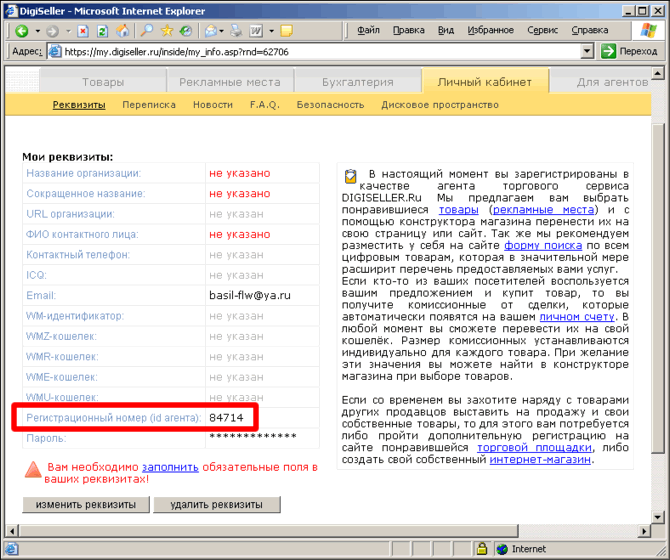Click the vertical scrollbar up arrow
Image resolution: width=670 pixels, height=560 pixels.
coord(658,73)
